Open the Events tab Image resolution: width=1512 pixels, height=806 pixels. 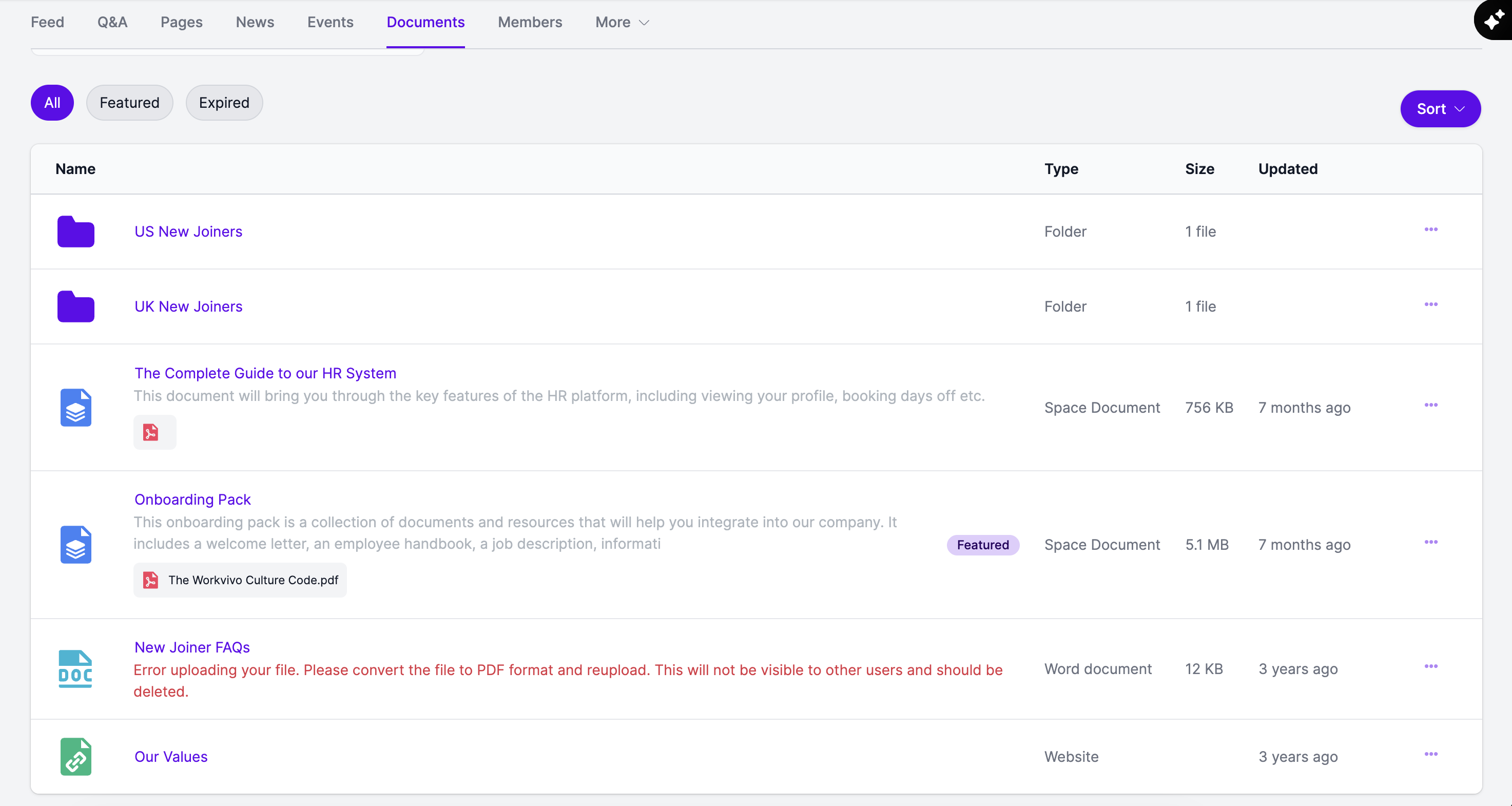(x=331, y=22)
